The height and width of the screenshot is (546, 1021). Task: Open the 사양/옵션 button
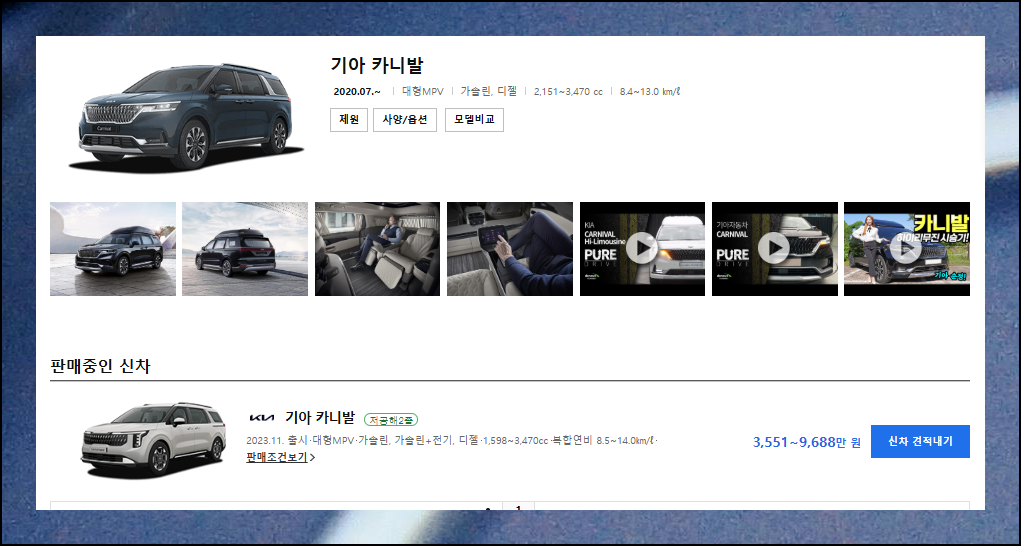[x=404, y=120]
